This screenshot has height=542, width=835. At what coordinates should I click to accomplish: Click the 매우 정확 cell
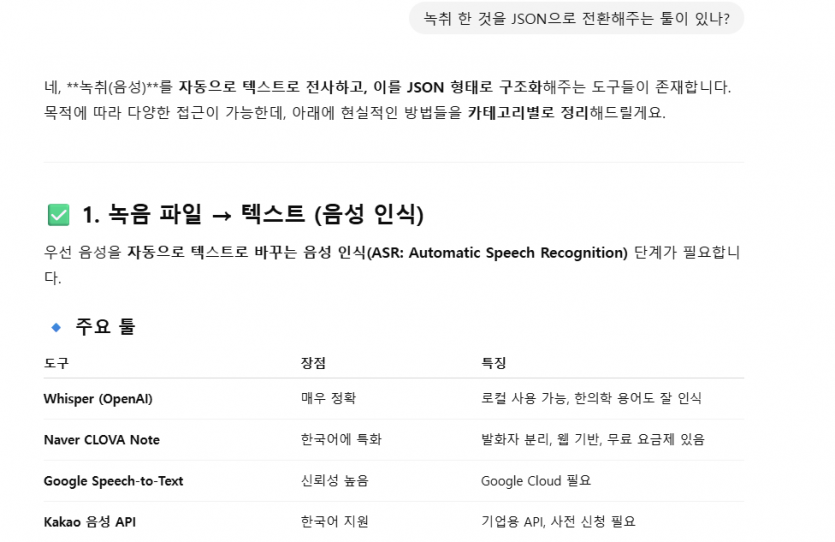(329, 398)
